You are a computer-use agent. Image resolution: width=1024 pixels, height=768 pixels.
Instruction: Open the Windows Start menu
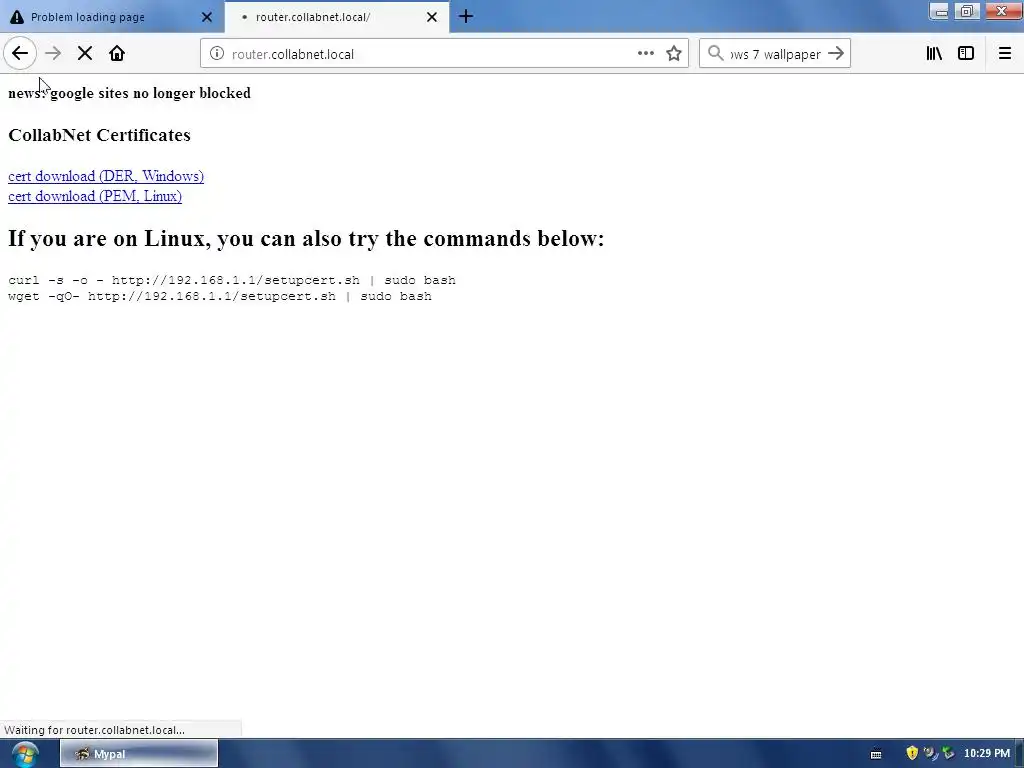pos(25,754)
